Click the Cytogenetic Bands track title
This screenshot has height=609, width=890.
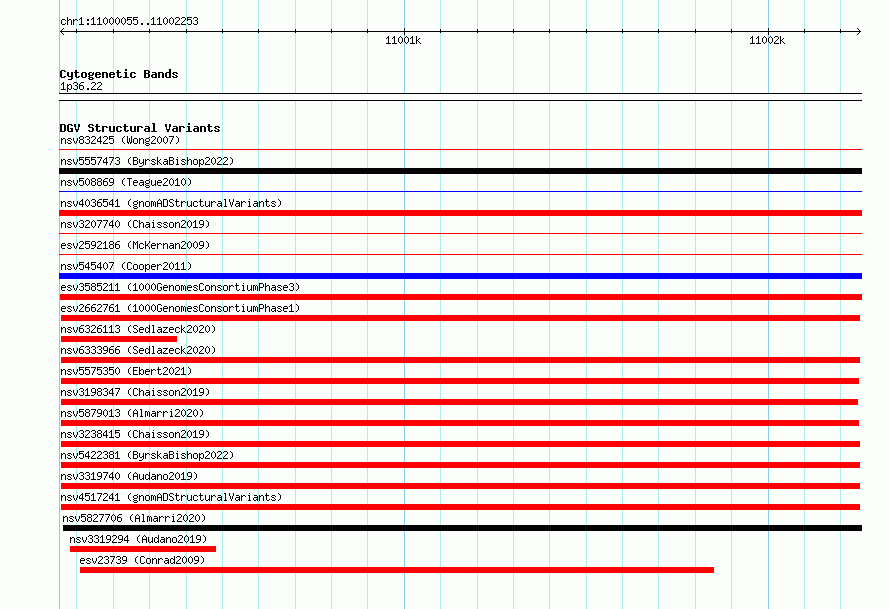(x=119, y=74)
